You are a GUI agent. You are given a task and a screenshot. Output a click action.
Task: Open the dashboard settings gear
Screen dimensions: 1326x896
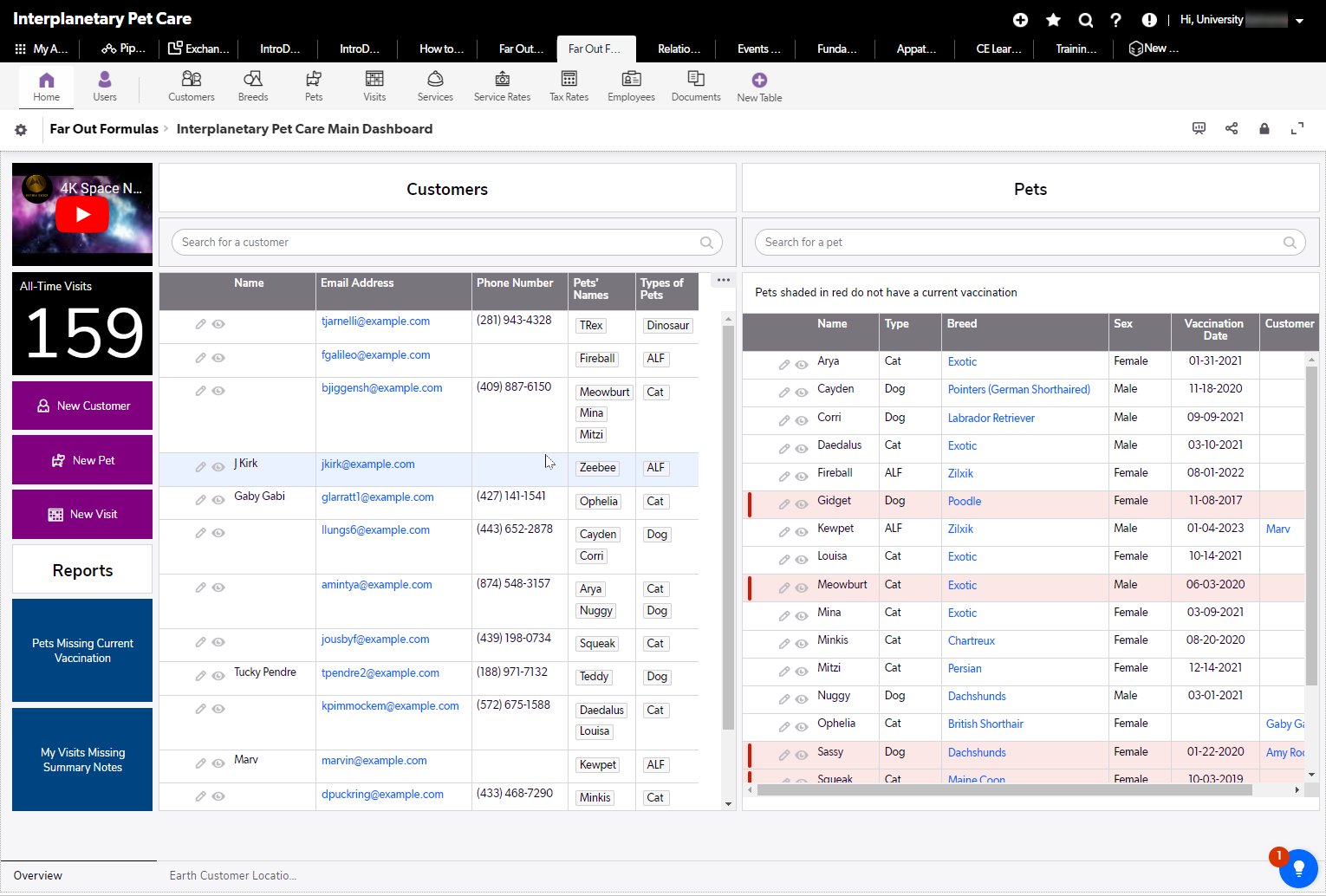pyautogui.click(x=21, y=130)
